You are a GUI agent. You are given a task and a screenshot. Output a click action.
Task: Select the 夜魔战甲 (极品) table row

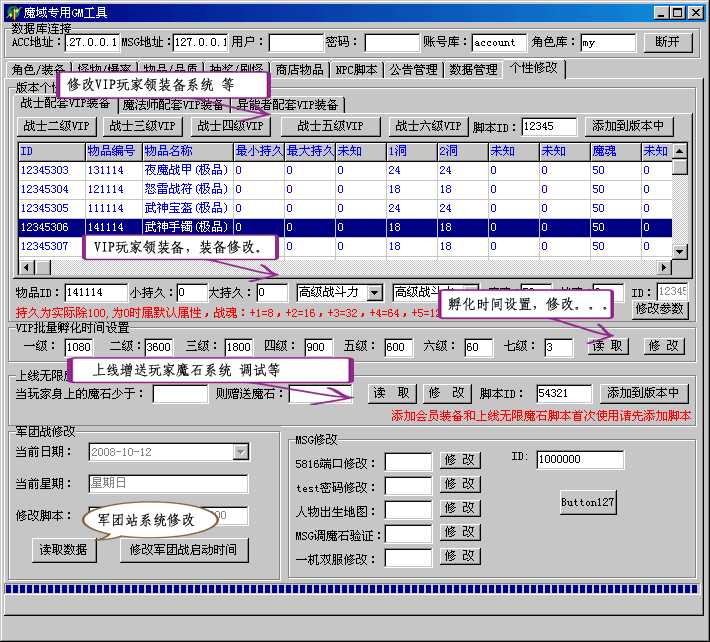point(185,171)
